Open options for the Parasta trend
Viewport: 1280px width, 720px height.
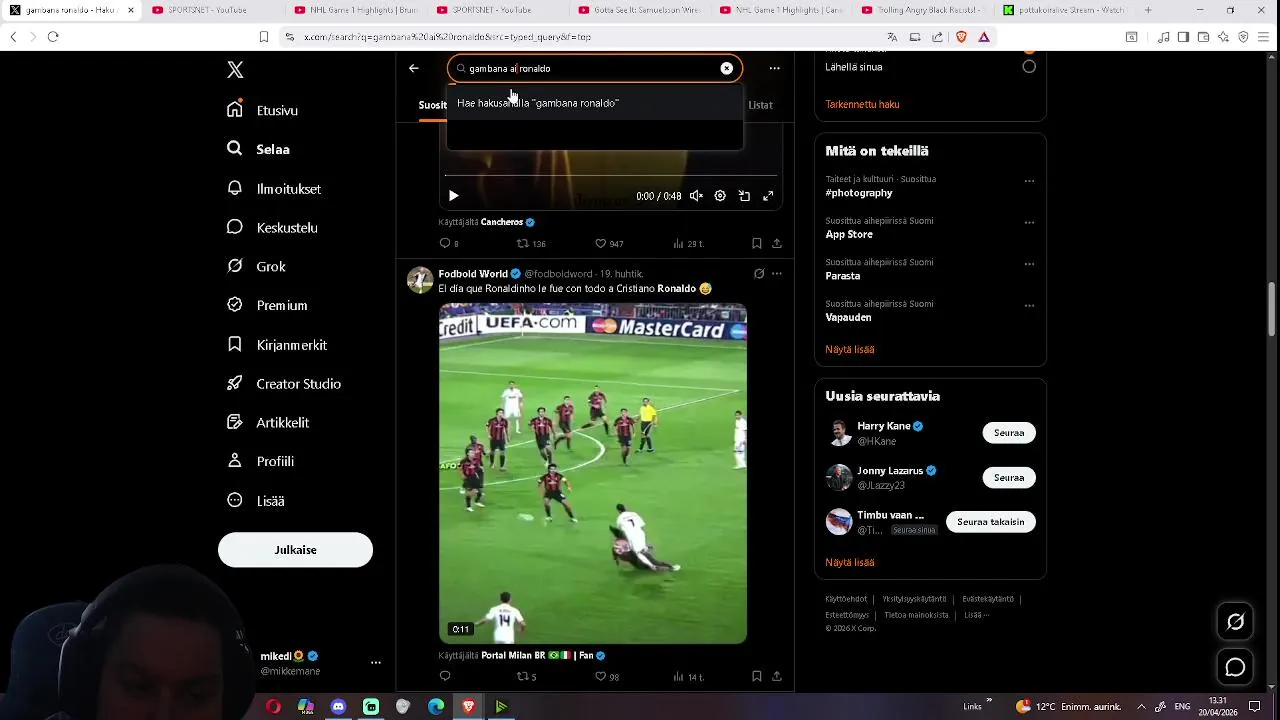tap(1029, 264)
